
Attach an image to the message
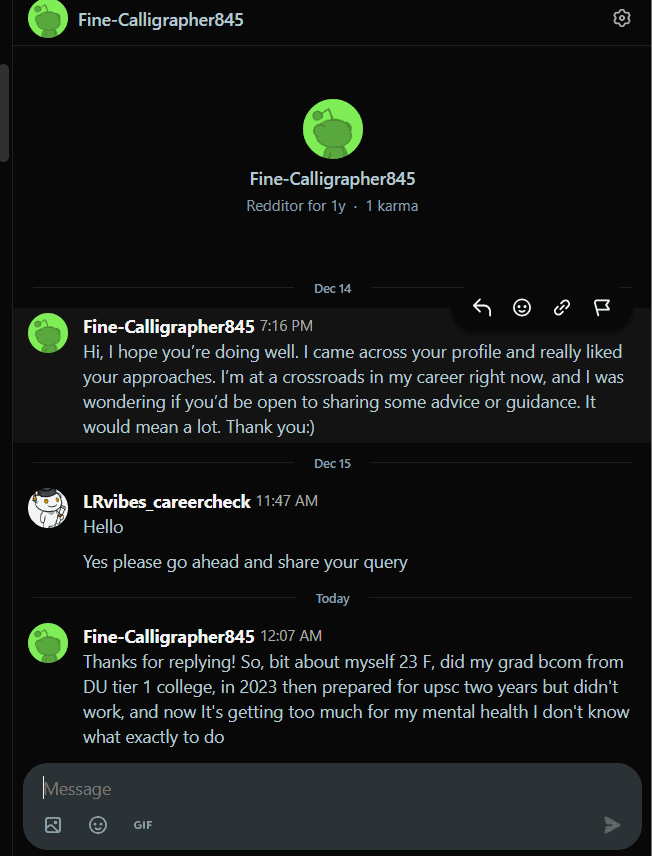[x=53, y=825]
